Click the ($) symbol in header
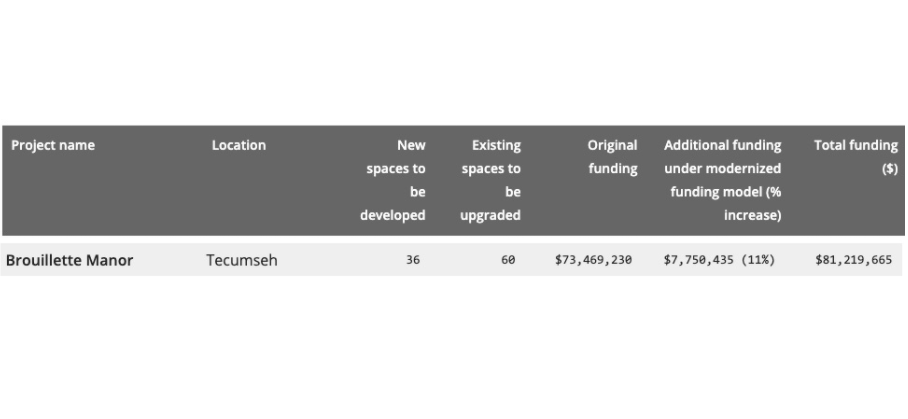908x419 pixels. (x=889, y=169)
